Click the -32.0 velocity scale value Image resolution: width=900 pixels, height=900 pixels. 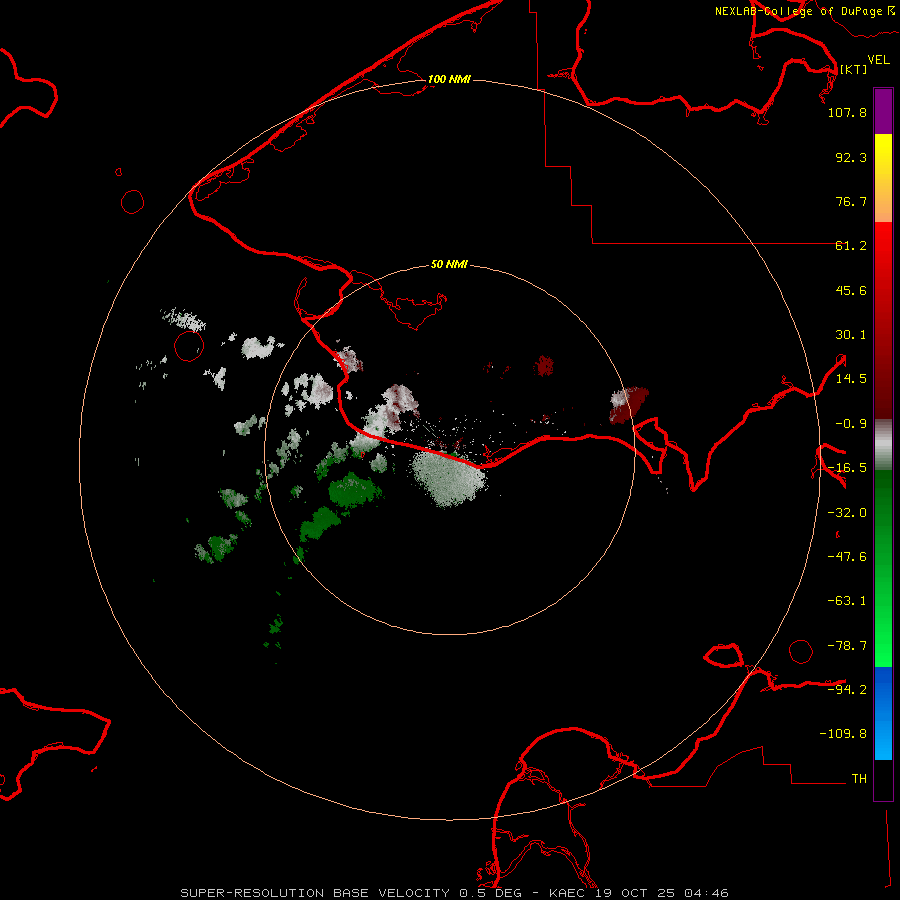(847, 513)
